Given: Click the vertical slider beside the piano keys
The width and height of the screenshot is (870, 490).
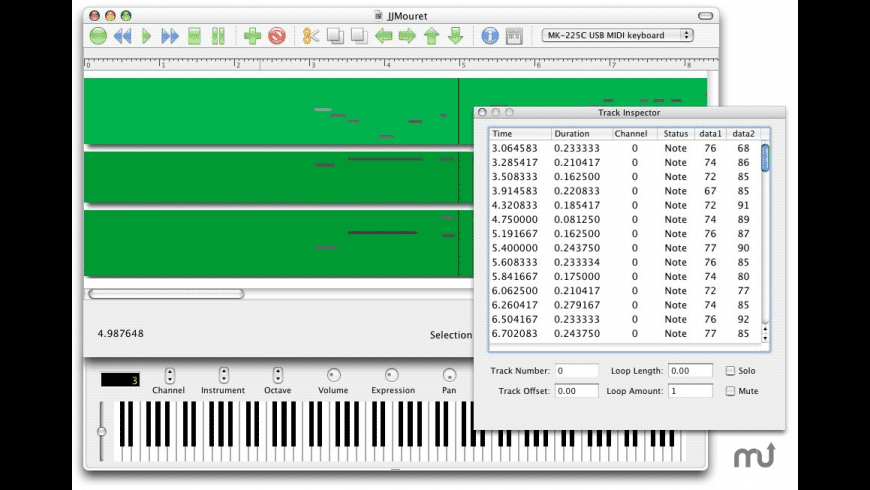Looking at the screenshot, I should pyautogui.click(x=101, y=431).
